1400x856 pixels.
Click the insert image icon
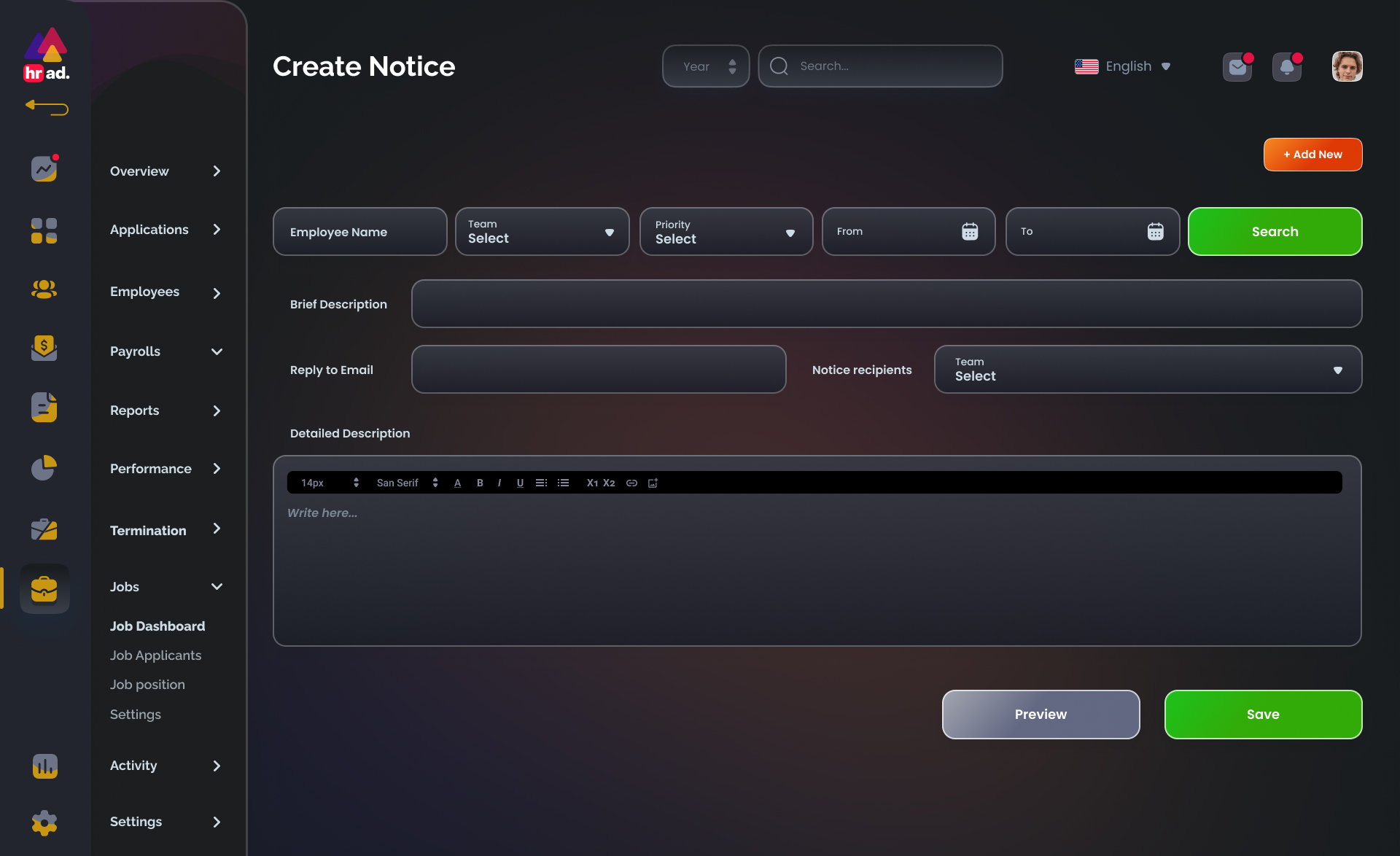(x=653, y=483)
